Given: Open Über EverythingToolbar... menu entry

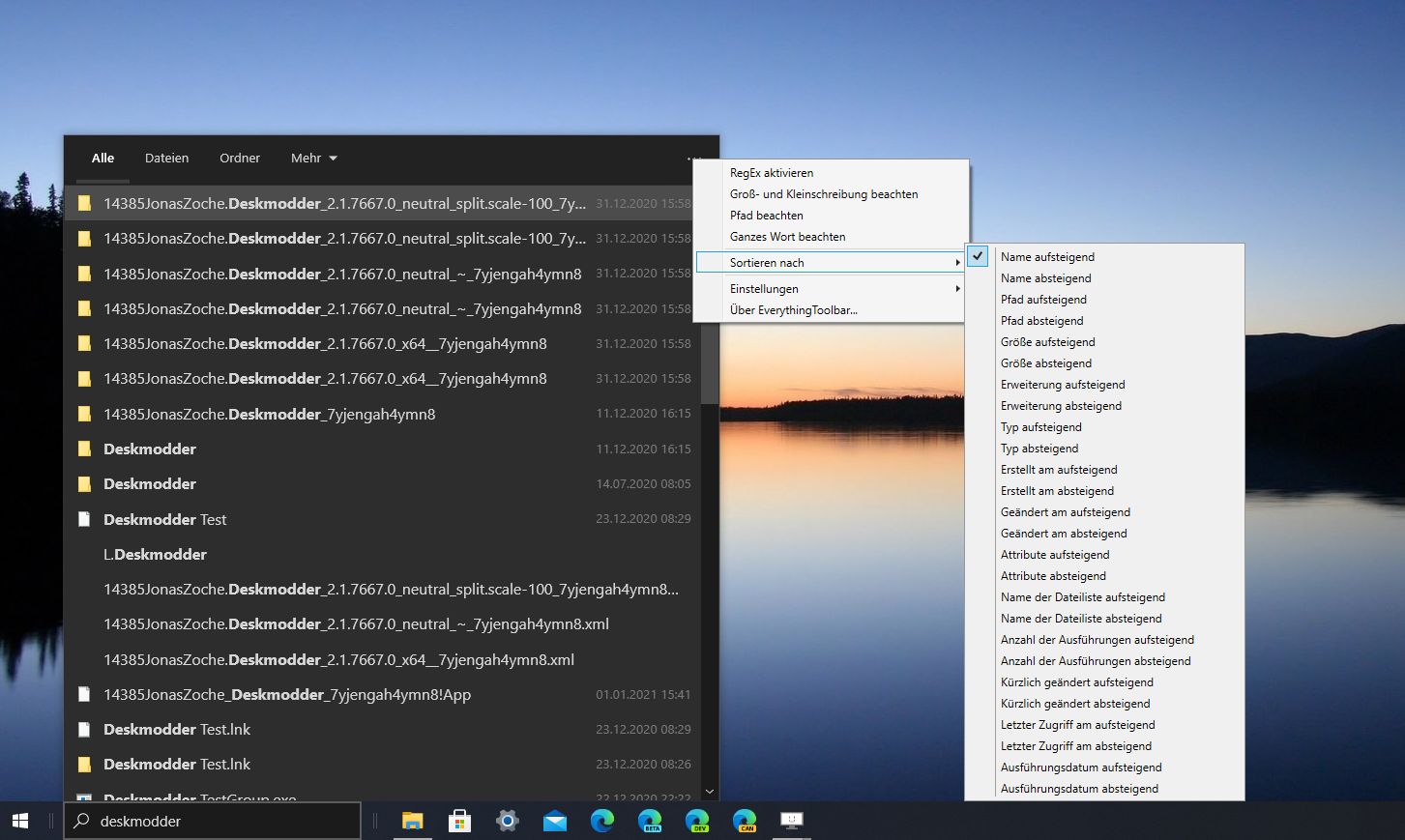Looking at the screenshot, I should pyautogui.click(x=831, y=310).
